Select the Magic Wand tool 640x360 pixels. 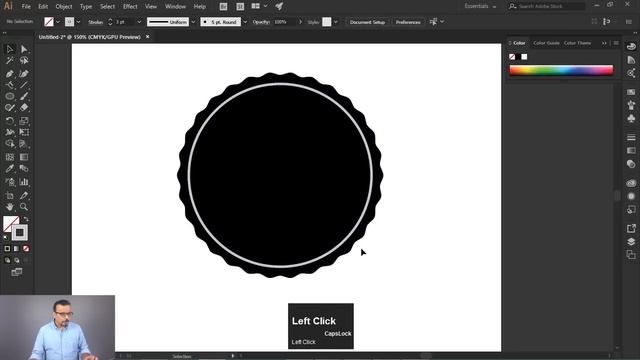click(x=10, y=61)
